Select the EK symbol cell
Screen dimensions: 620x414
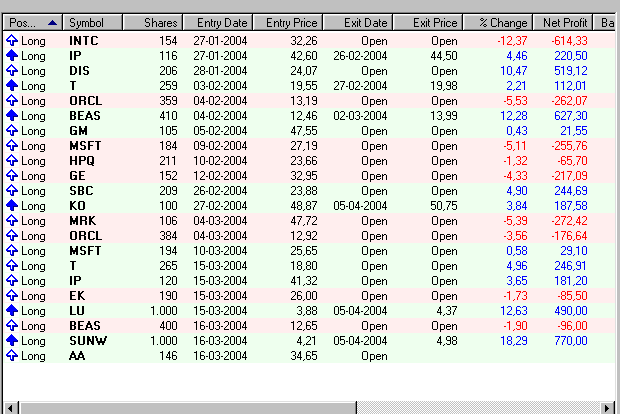[x=77, y=296]
